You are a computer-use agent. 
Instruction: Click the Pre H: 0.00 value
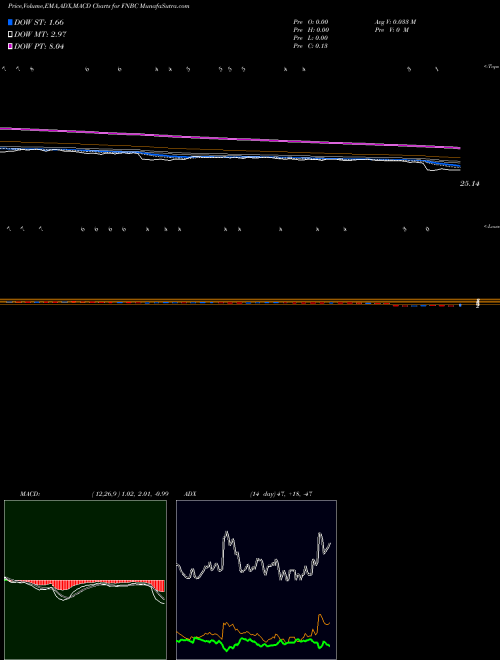(311, 30)
